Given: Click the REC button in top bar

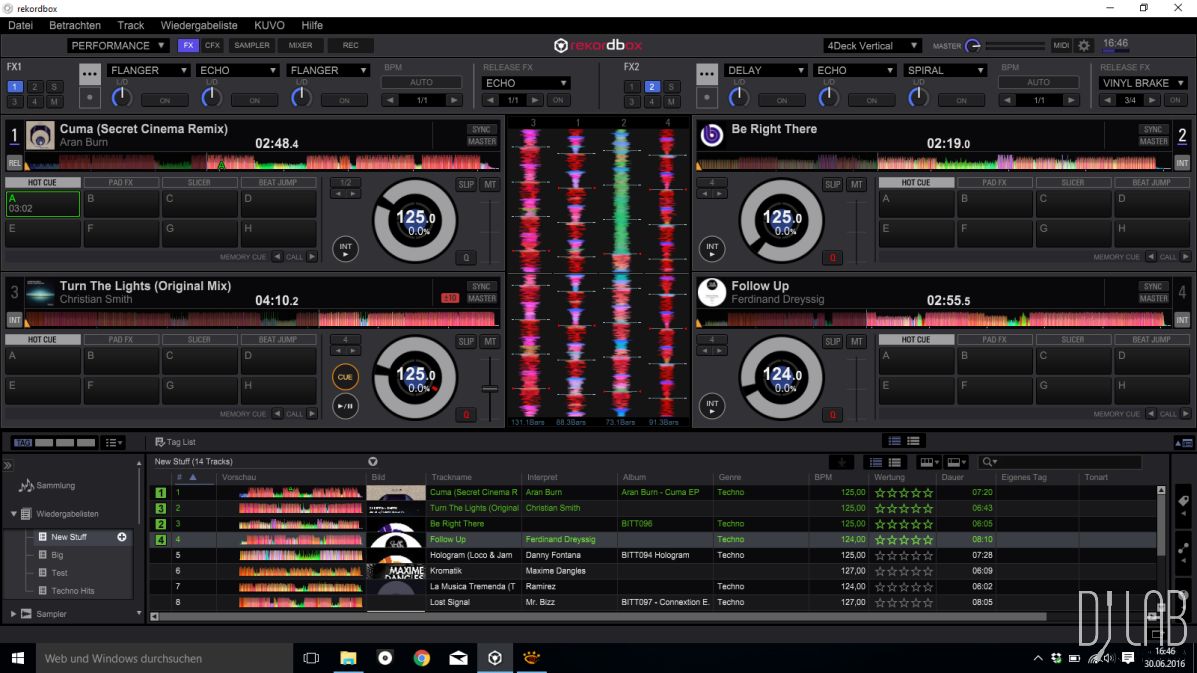Looking at the screenshot, I should pos(350,46).
